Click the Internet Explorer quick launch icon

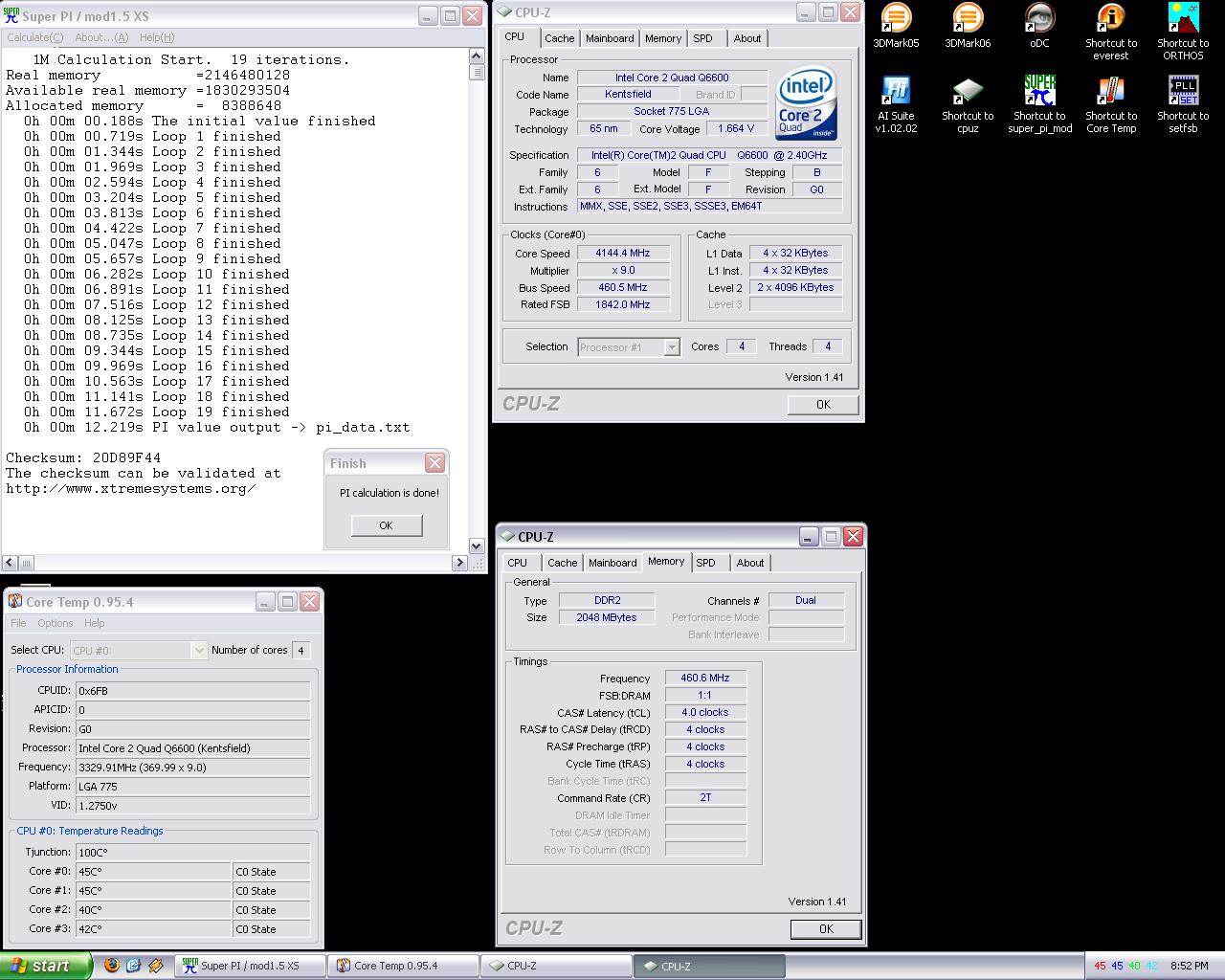click(134, 966)
